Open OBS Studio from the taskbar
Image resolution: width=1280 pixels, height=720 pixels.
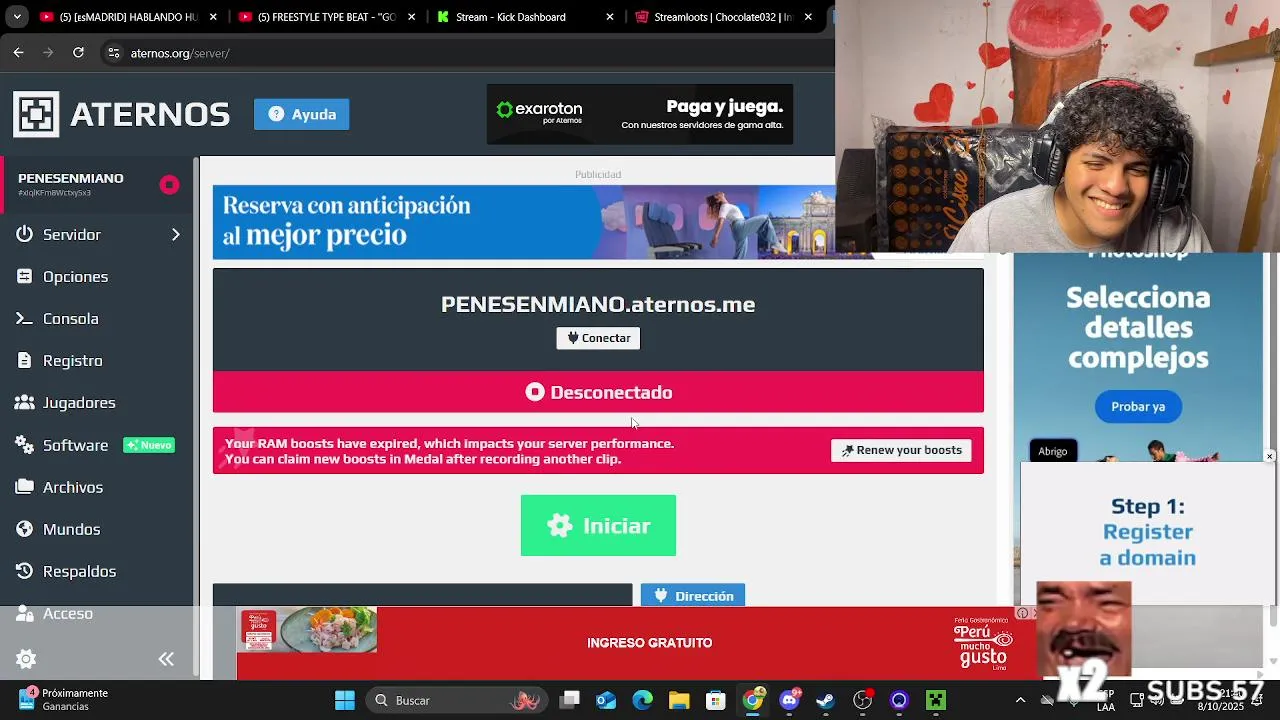pos(862,700)
